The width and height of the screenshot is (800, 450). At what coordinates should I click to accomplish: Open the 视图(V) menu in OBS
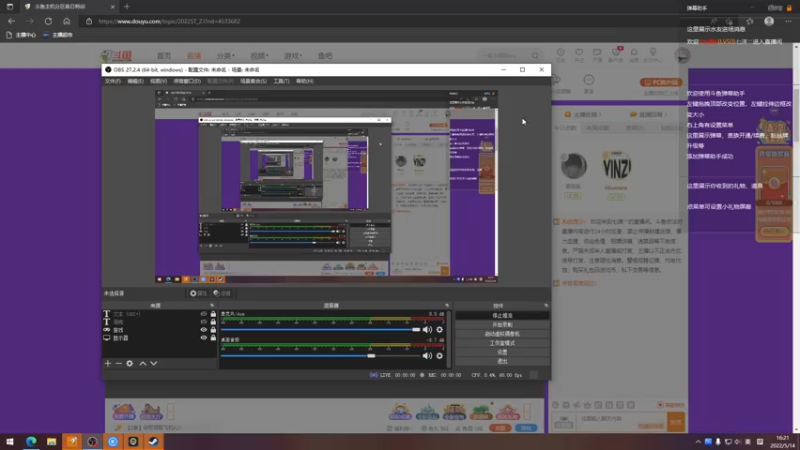click(x=158, y=81)
